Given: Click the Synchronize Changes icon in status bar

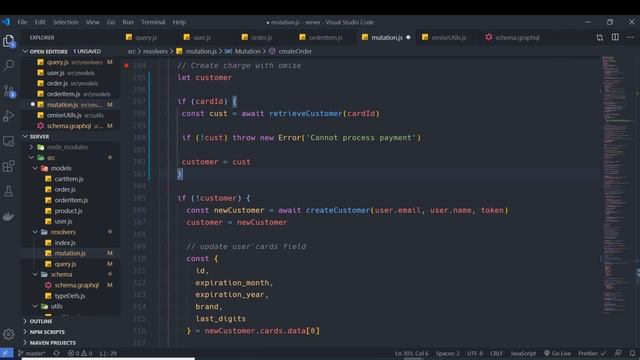Looking at the screenshot, I should tap(56, 353).
